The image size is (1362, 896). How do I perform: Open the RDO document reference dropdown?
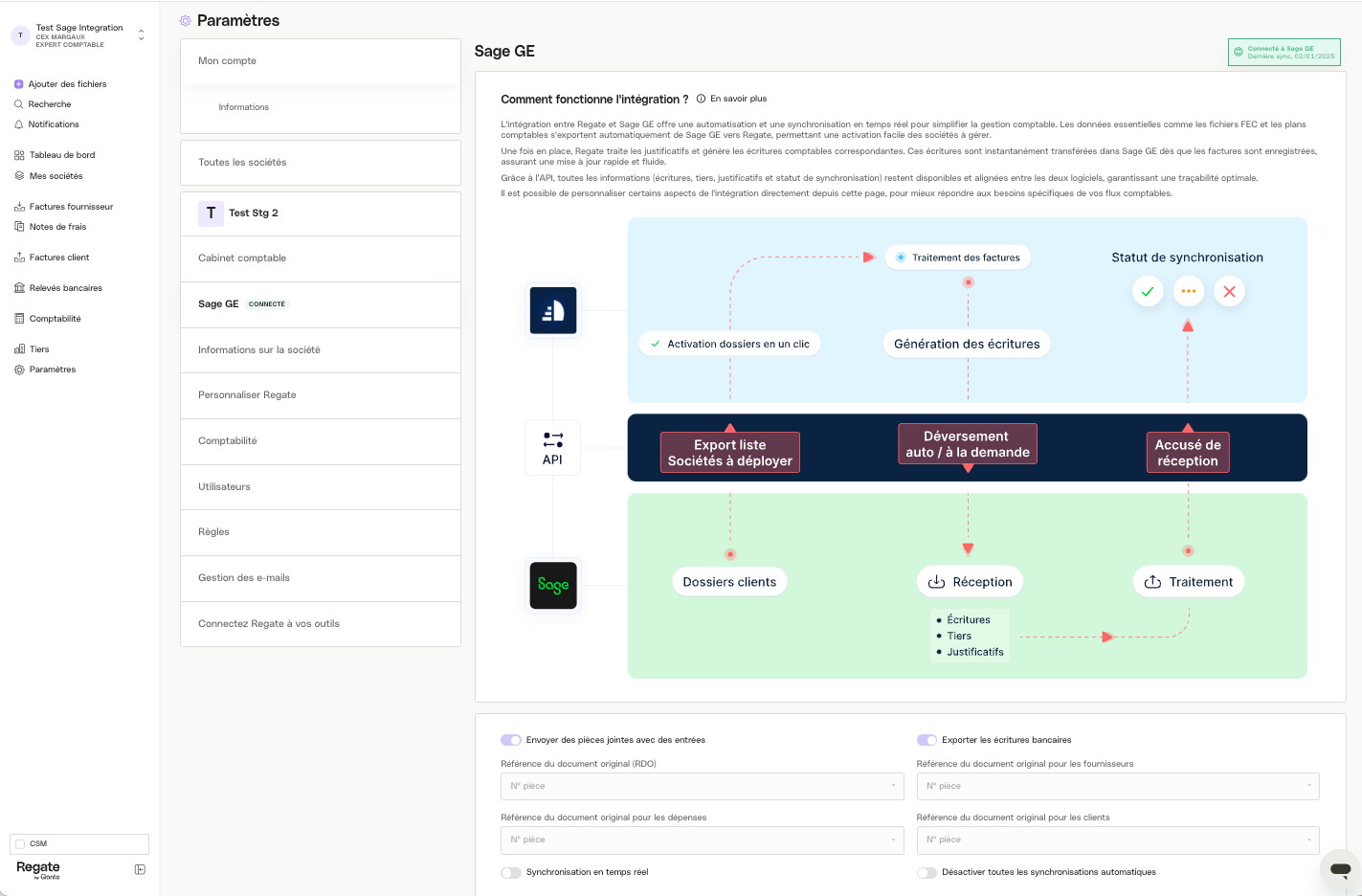point(703,786)
